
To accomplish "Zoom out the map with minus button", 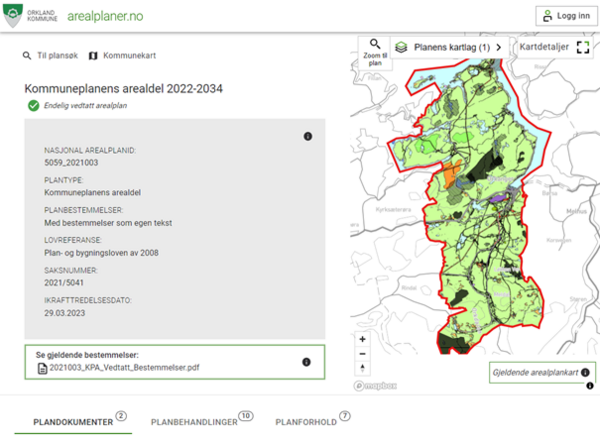I will [362, 354].
